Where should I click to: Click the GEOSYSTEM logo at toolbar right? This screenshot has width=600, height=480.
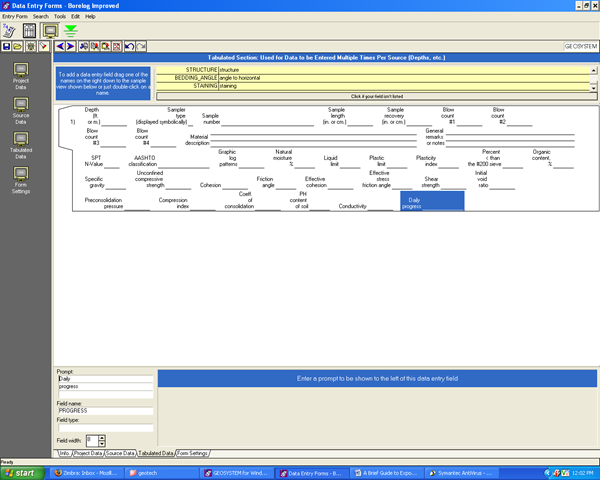(x=580, y=46)
